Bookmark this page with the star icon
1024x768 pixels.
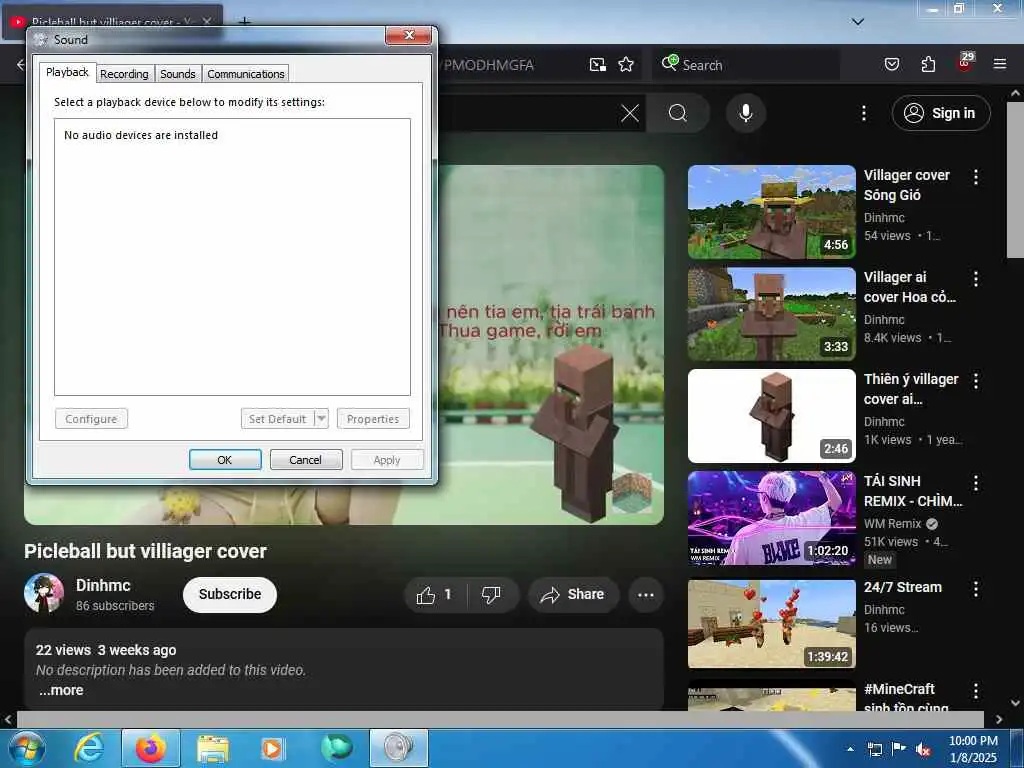626,65
